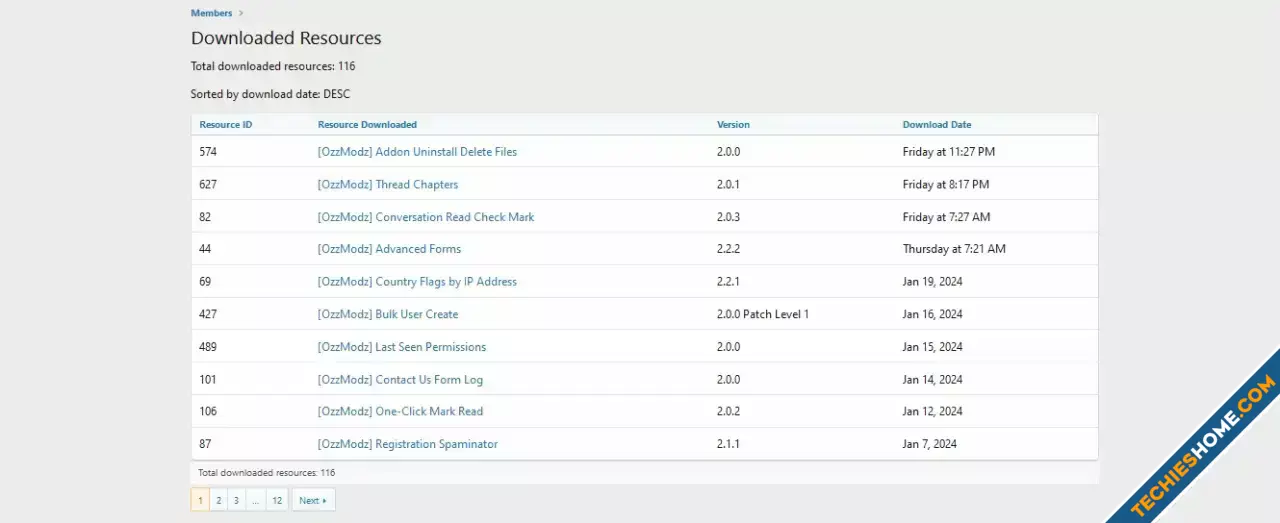
Task: Click download date Jan 14, 2024
Action: [x=933, y=379]
